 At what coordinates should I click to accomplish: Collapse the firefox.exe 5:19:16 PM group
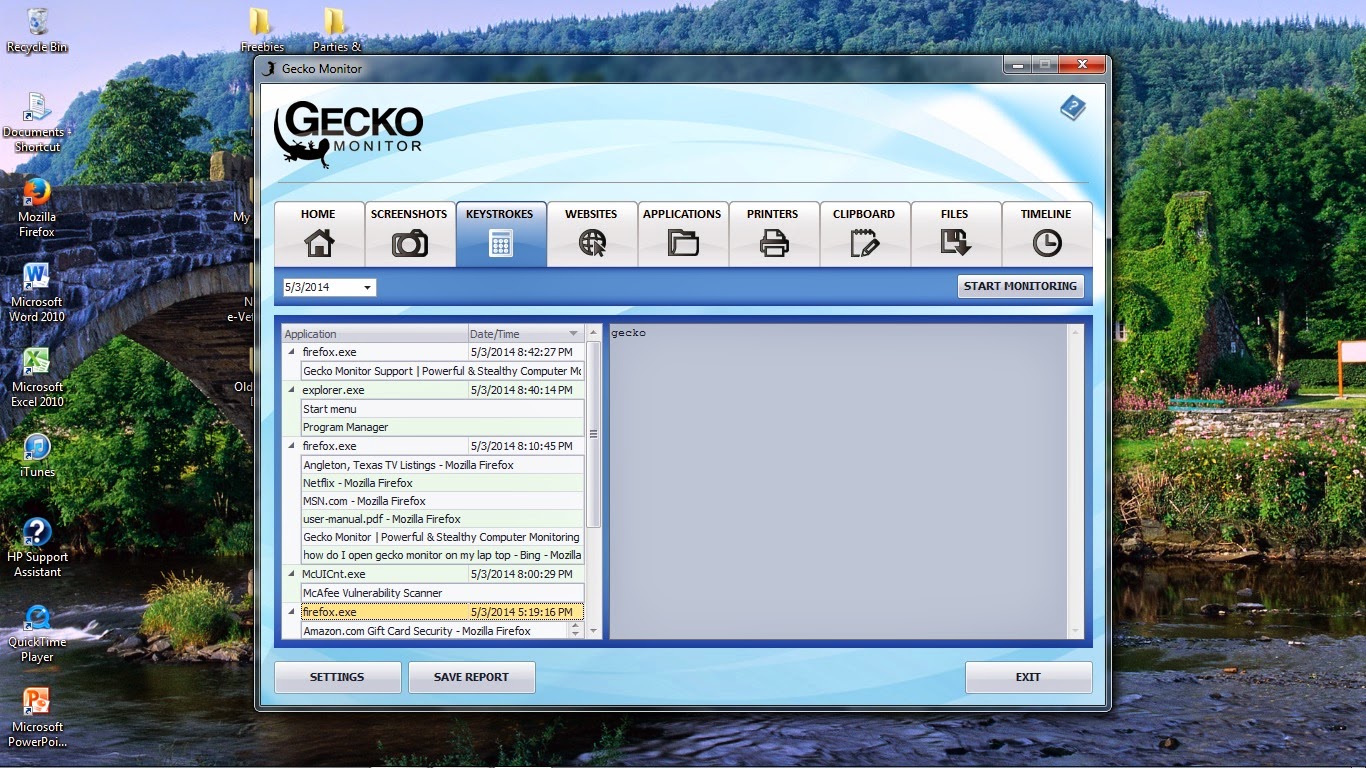coord(292,612)
